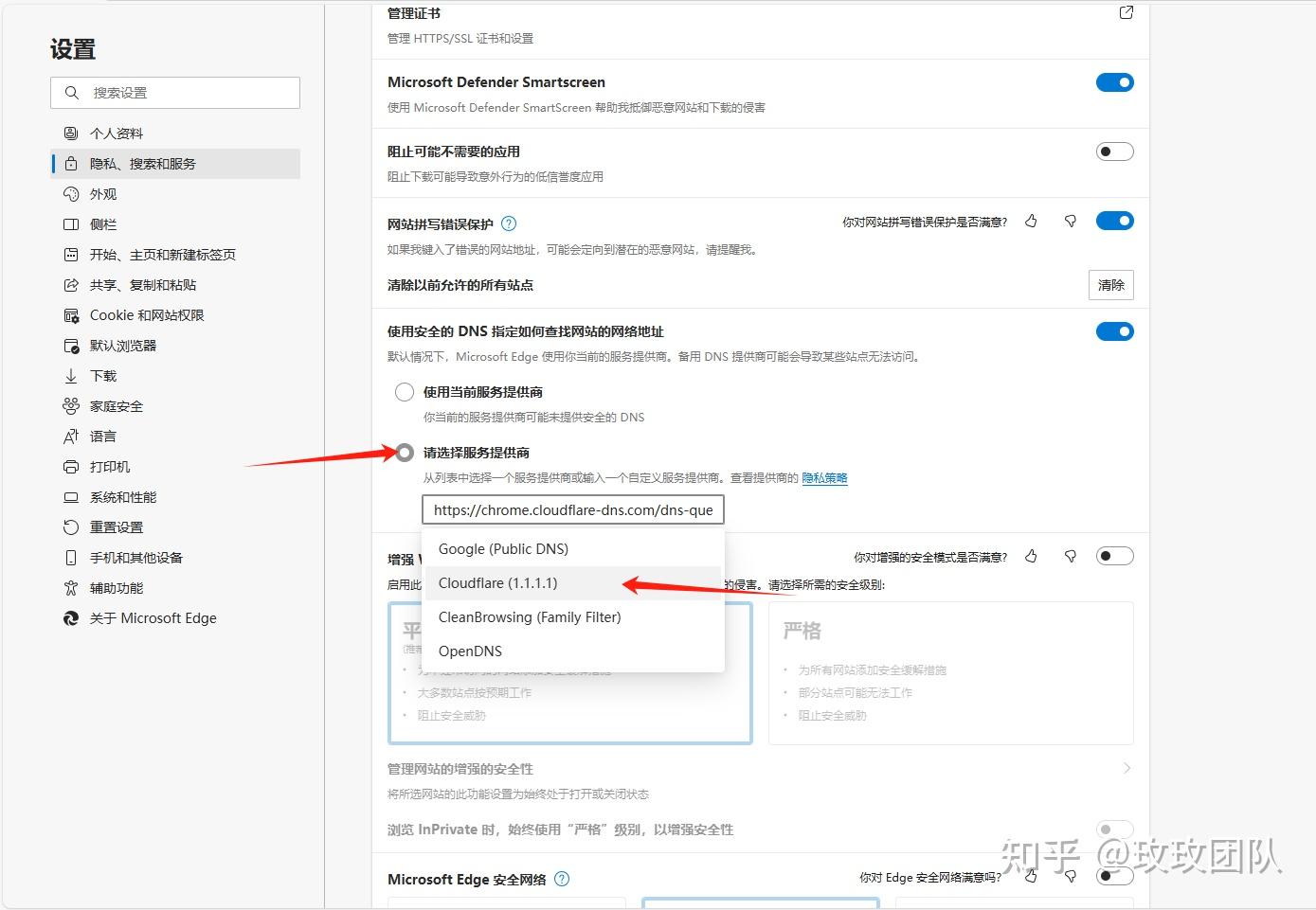Click thumbs-down icon near 增强安全模式
1316x910 pixels.
pos(1070,557)
